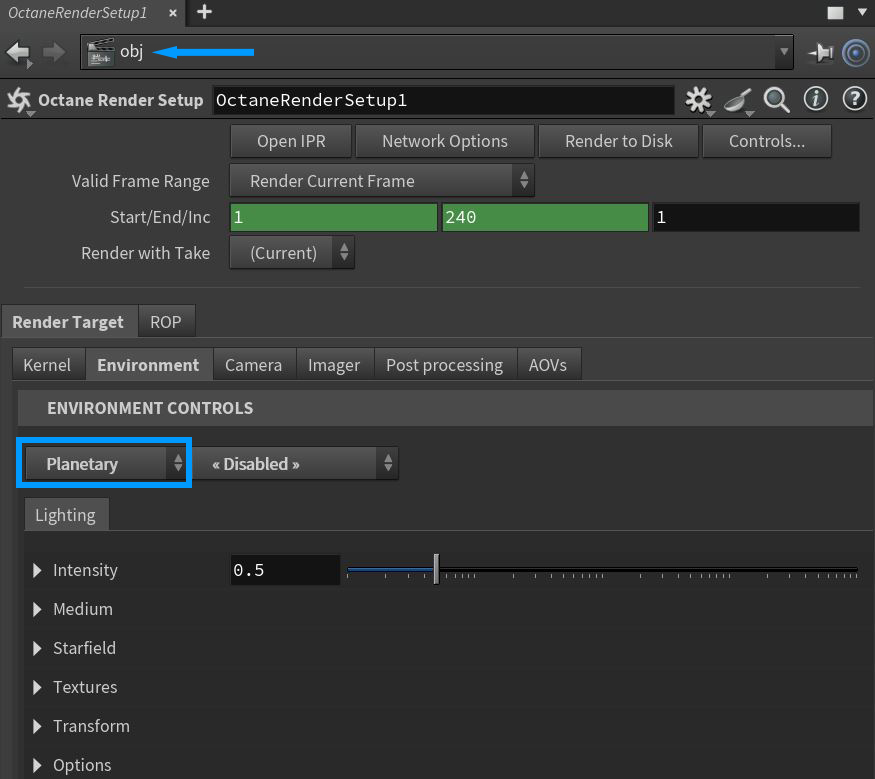Click the forward navigation arrow
The image size is (875, 779).
pyautogui.click(x=54, y=52)
